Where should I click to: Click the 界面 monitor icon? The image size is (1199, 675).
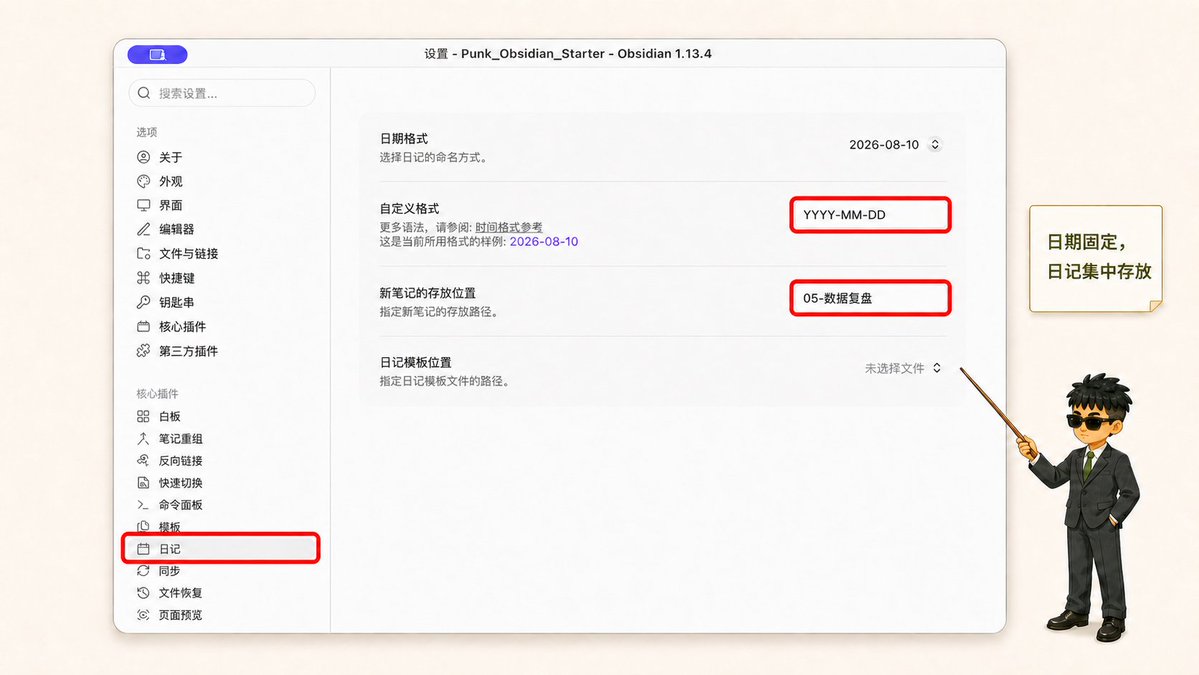(143, 205)
